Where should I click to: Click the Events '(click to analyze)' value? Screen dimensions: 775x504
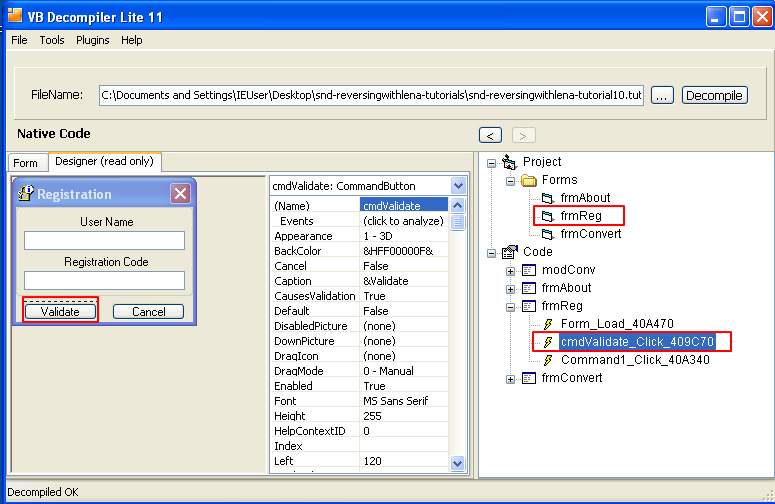tap(403, 221)
